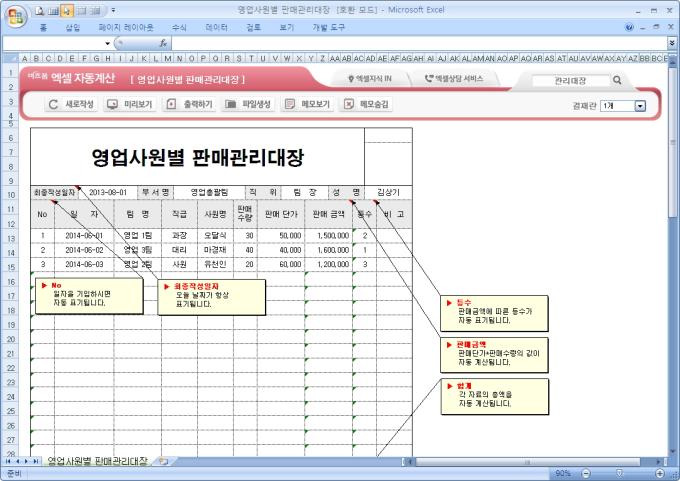Click the 미리보기 preview button
This screenshot has width=680, height=481.
pos(130,104)
